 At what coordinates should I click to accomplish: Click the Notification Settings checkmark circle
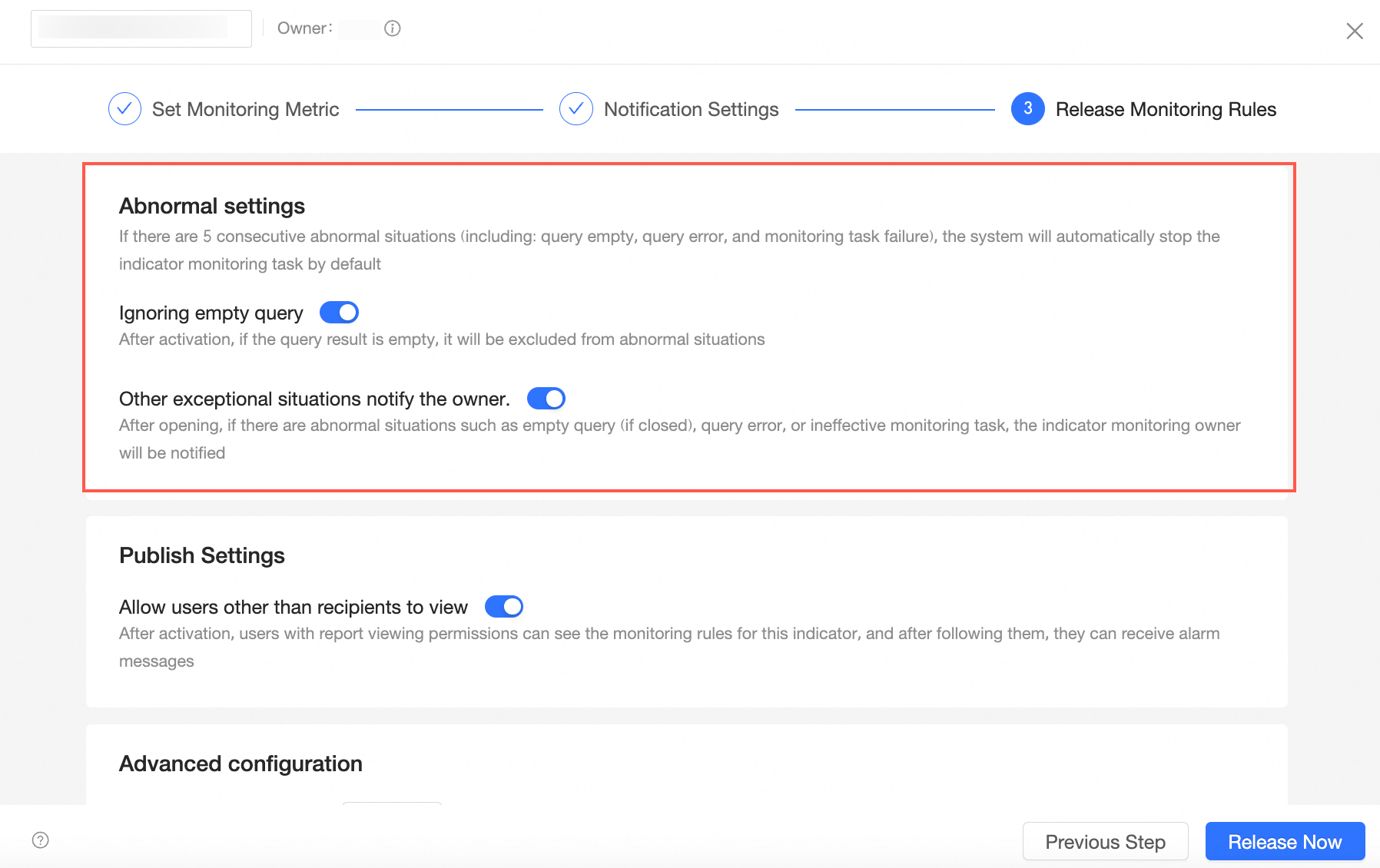[576, 109]
